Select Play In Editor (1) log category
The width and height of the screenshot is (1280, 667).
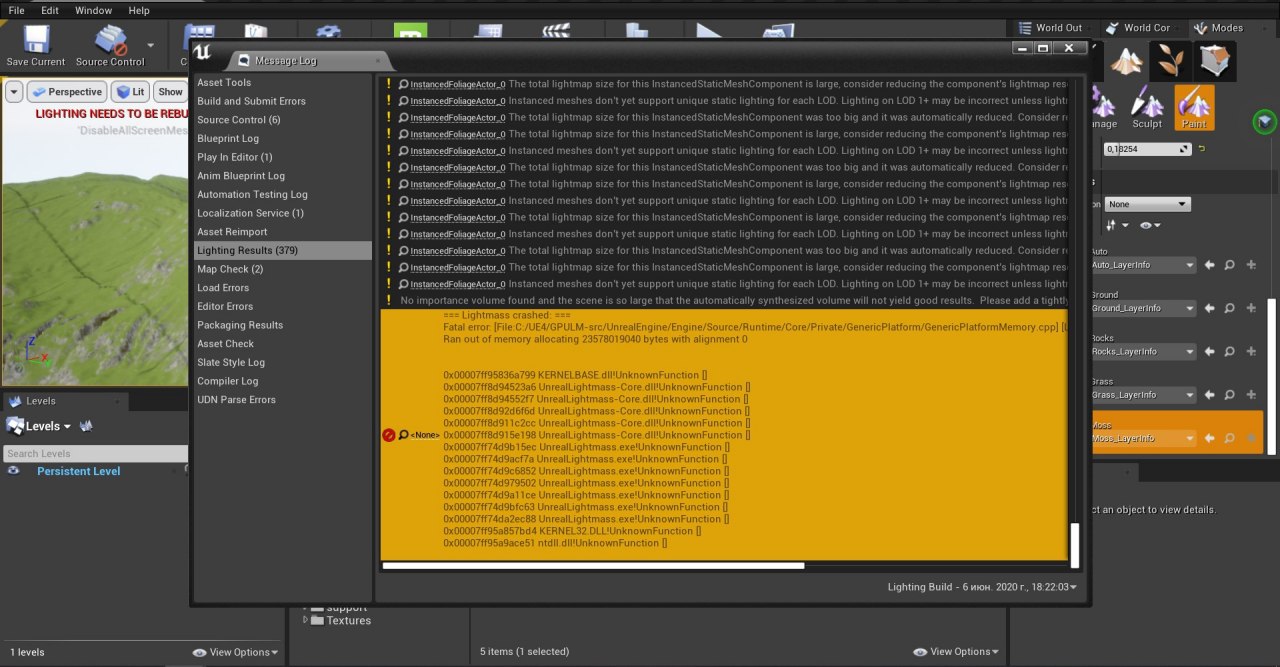point(282,157)
